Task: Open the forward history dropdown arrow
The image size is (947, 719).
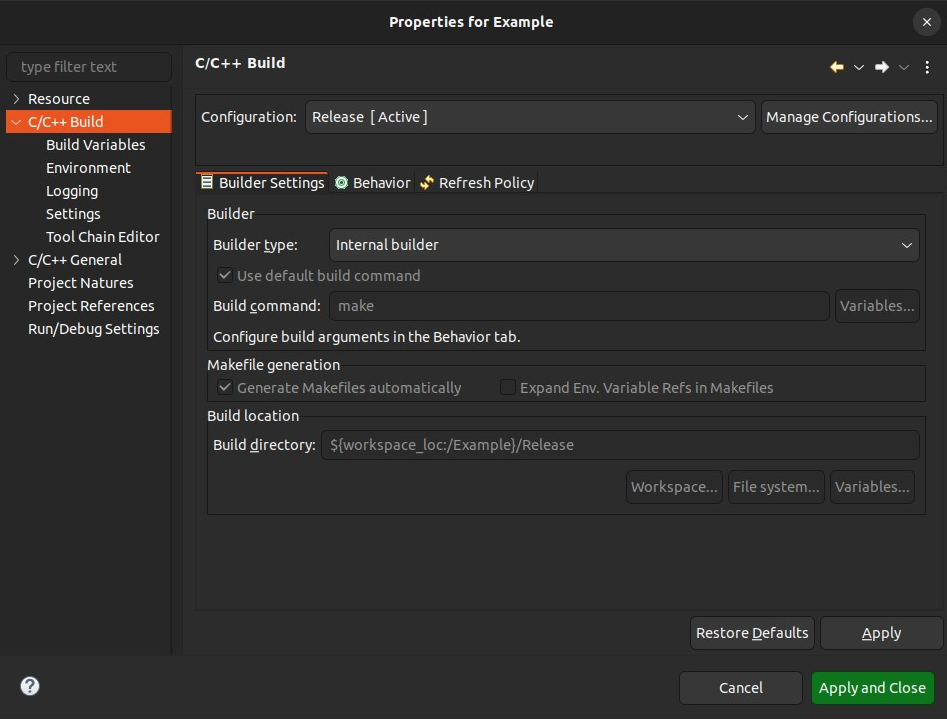Action: [x=904, y=67]
